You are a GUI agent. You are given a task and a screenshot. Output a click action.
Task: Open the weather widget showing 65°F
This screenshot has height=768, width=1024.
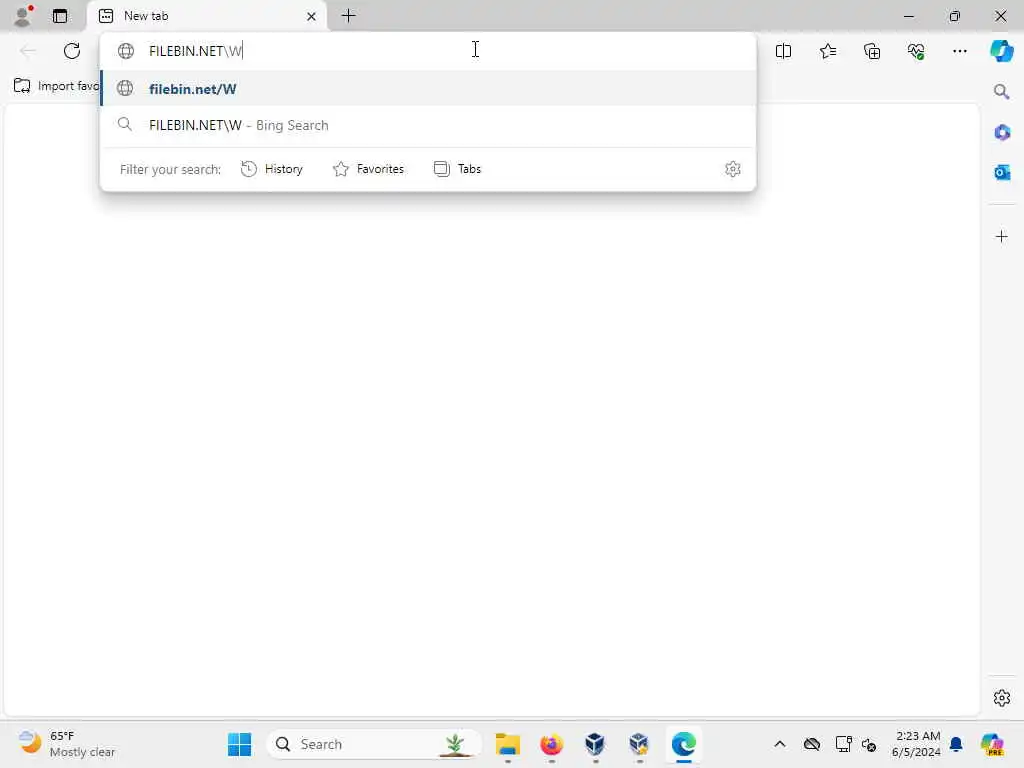point(67,744)
